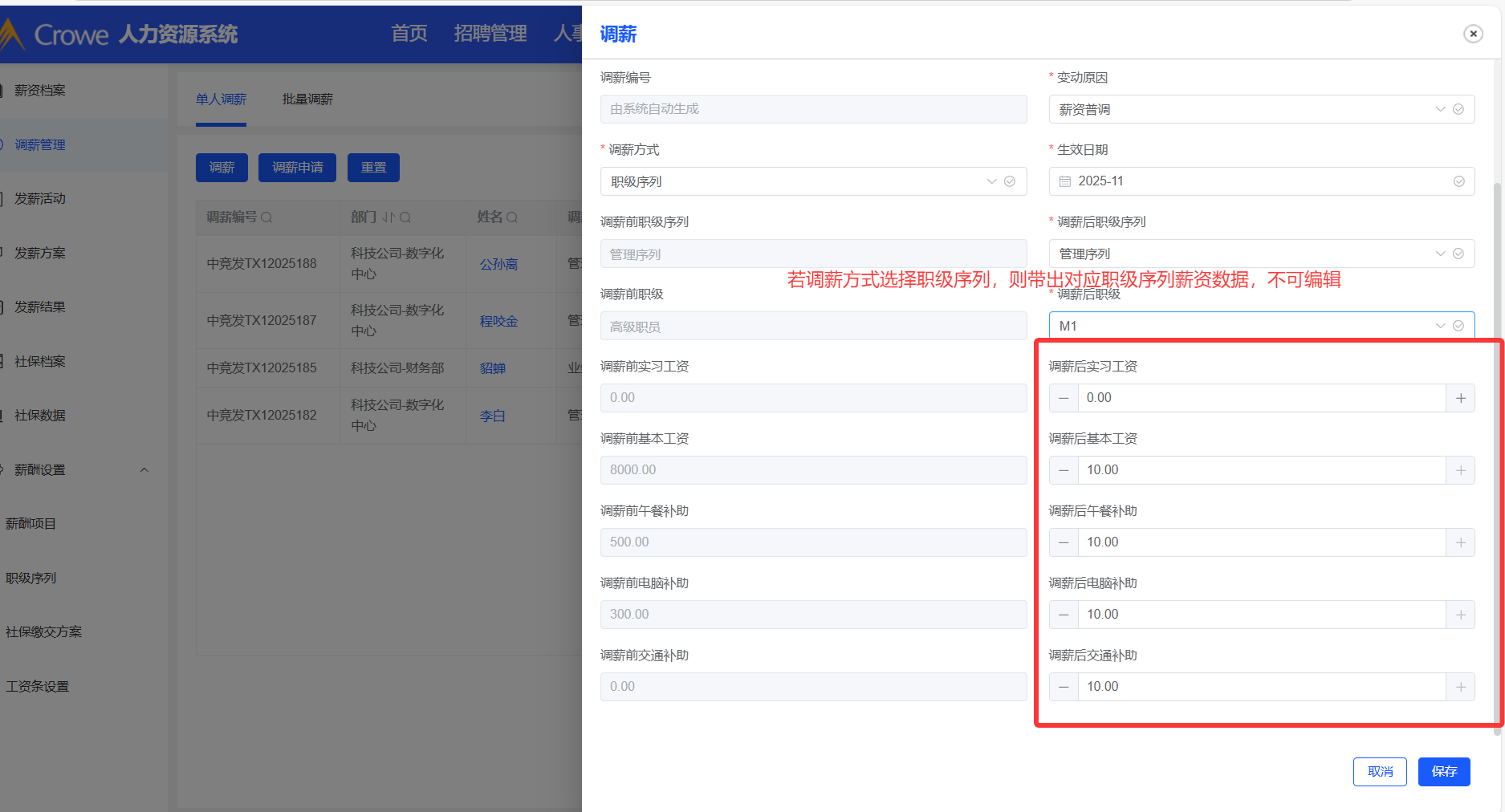The image size is (1505, 812).
Task: Click the 调薪申请 button
Action: [x=297, y=168]
